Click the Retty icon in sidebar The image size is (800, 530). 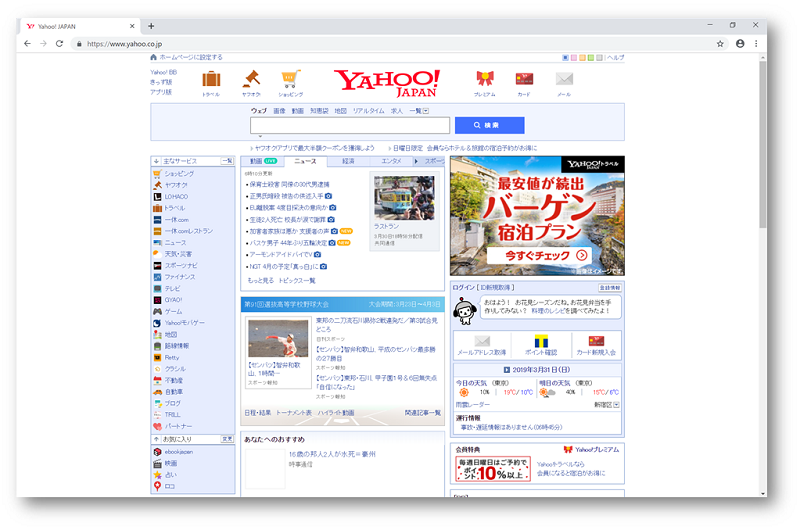(x=158, y=358)
